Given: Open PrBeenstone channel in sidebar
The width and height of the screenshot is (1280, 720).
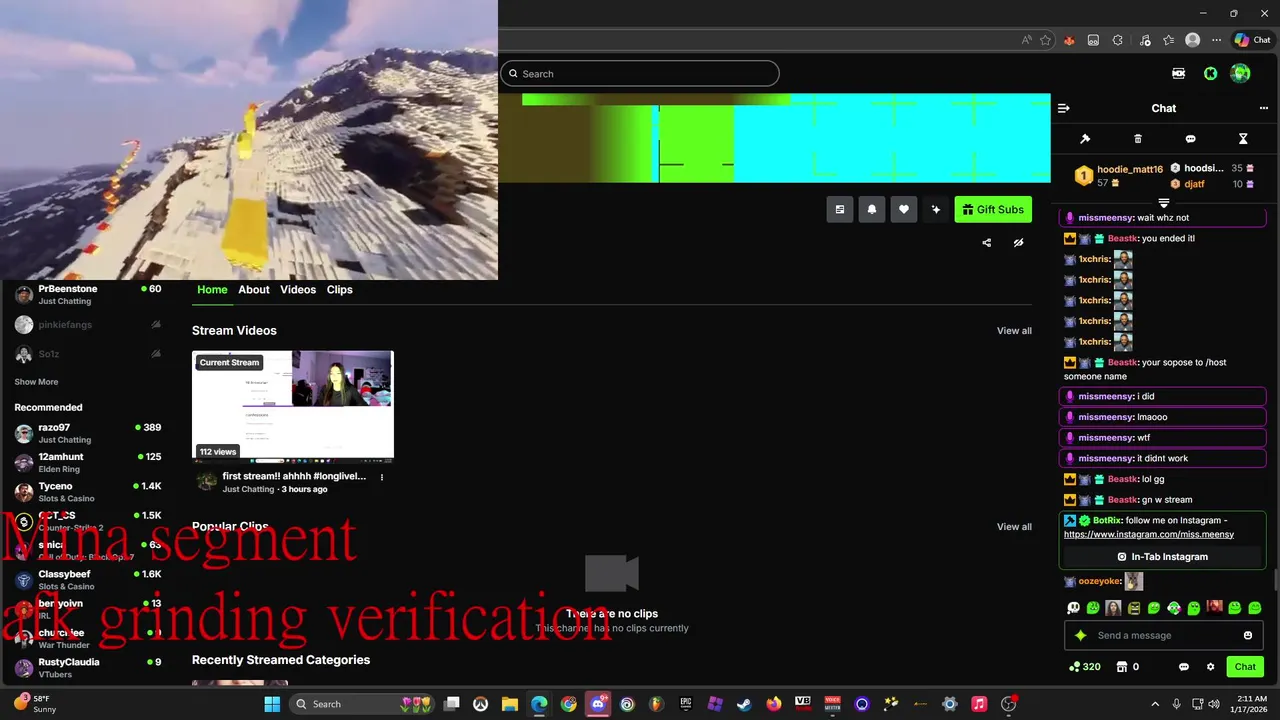Looking at the screenshot, I should [x=88, y=294].
